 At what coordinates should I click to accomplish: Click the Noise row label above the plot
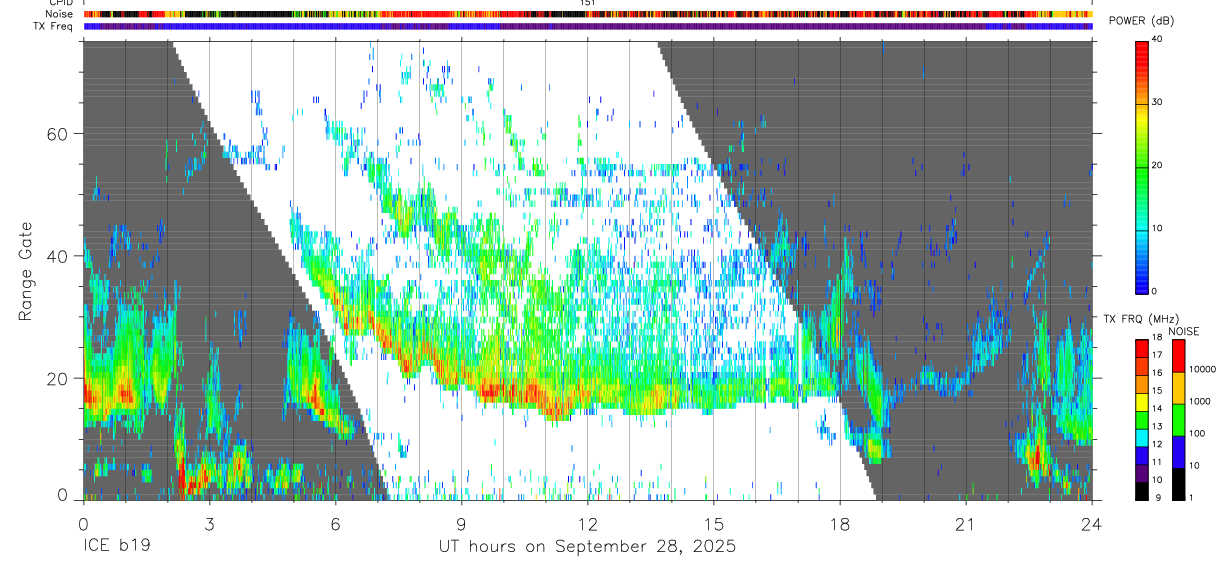point(59,14)
